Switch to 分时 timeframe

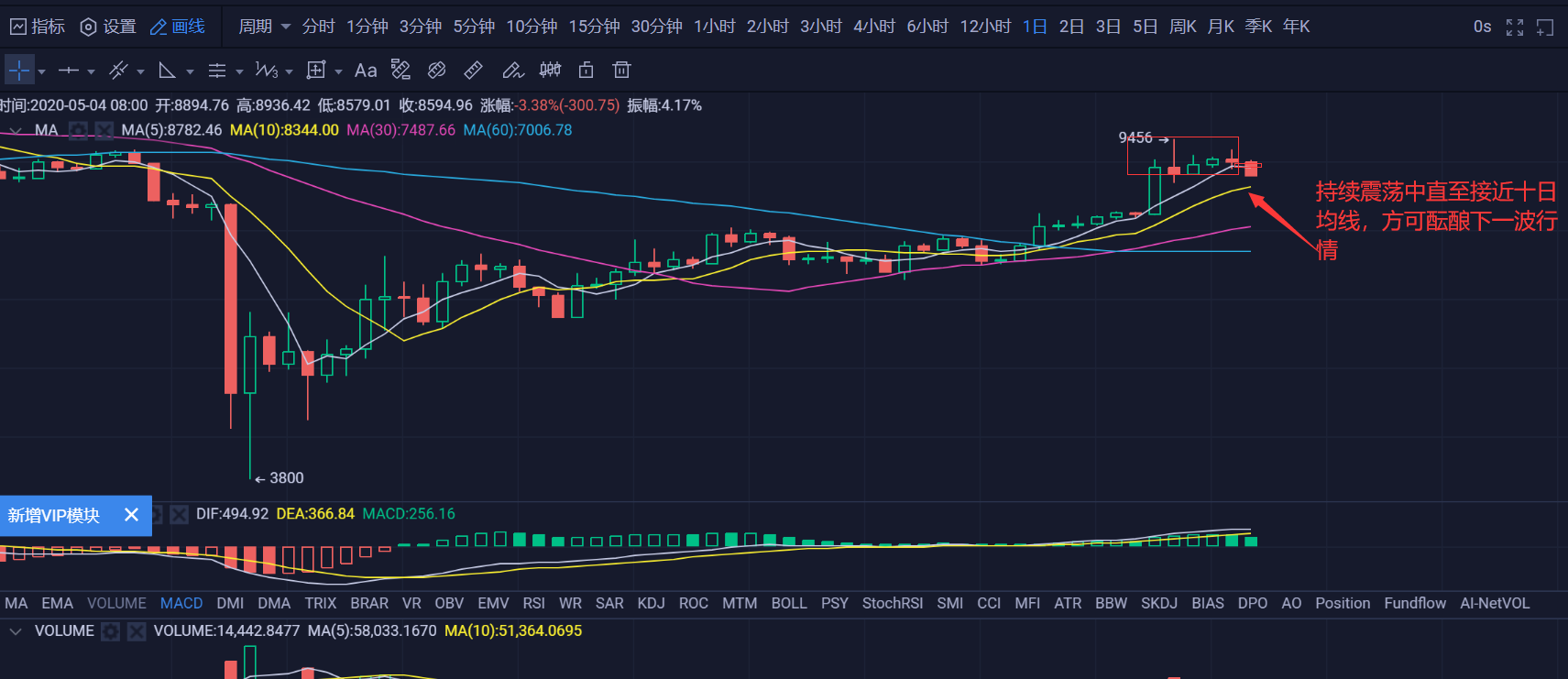tap(318, 27)
